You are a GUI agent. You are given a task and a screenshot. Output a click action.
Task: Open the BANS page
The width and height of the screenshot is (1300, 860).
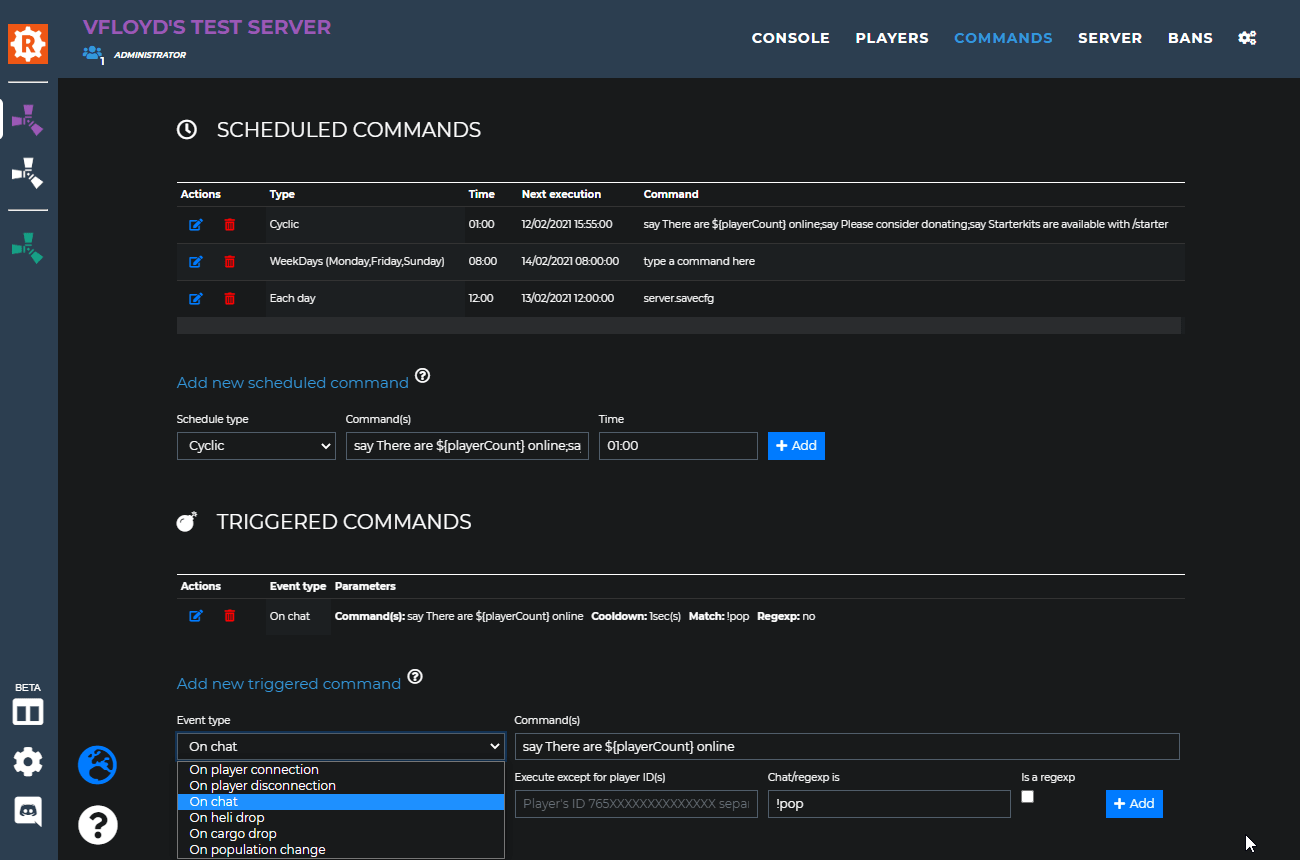pyautogui.click(x=1190, y=37)
